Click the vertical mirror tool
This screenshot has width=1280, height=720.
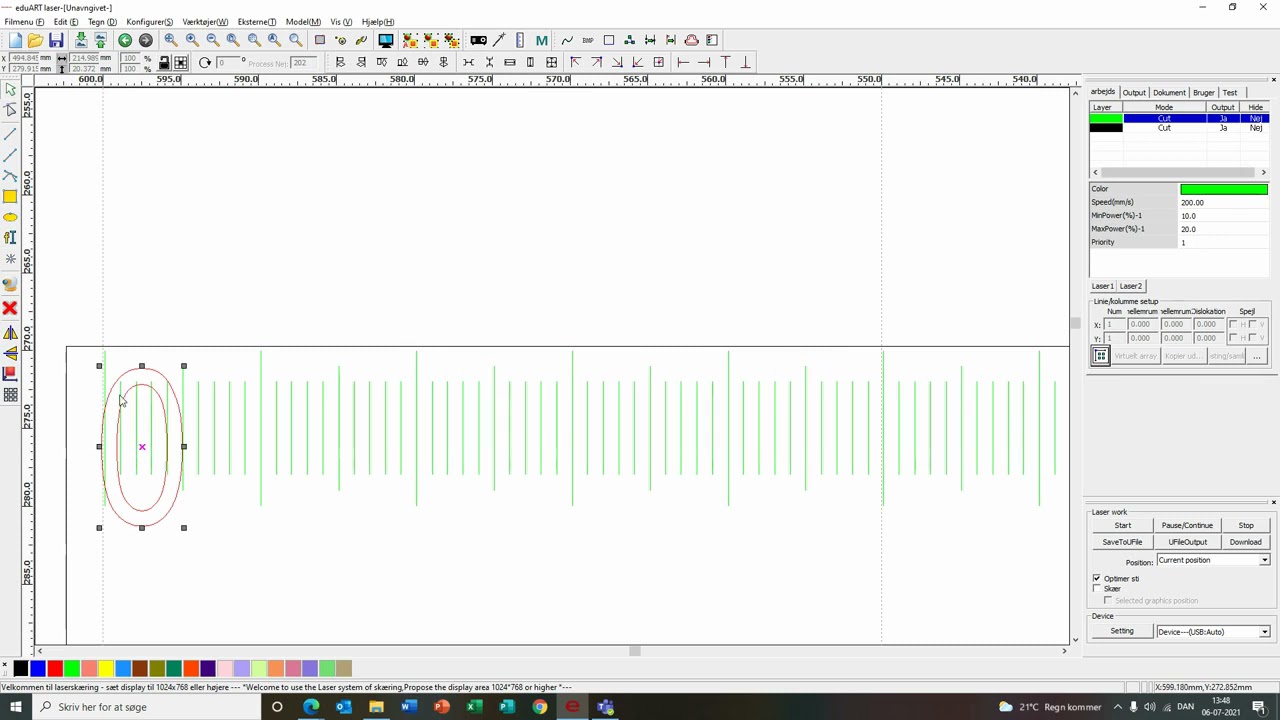tap(10, 353)
